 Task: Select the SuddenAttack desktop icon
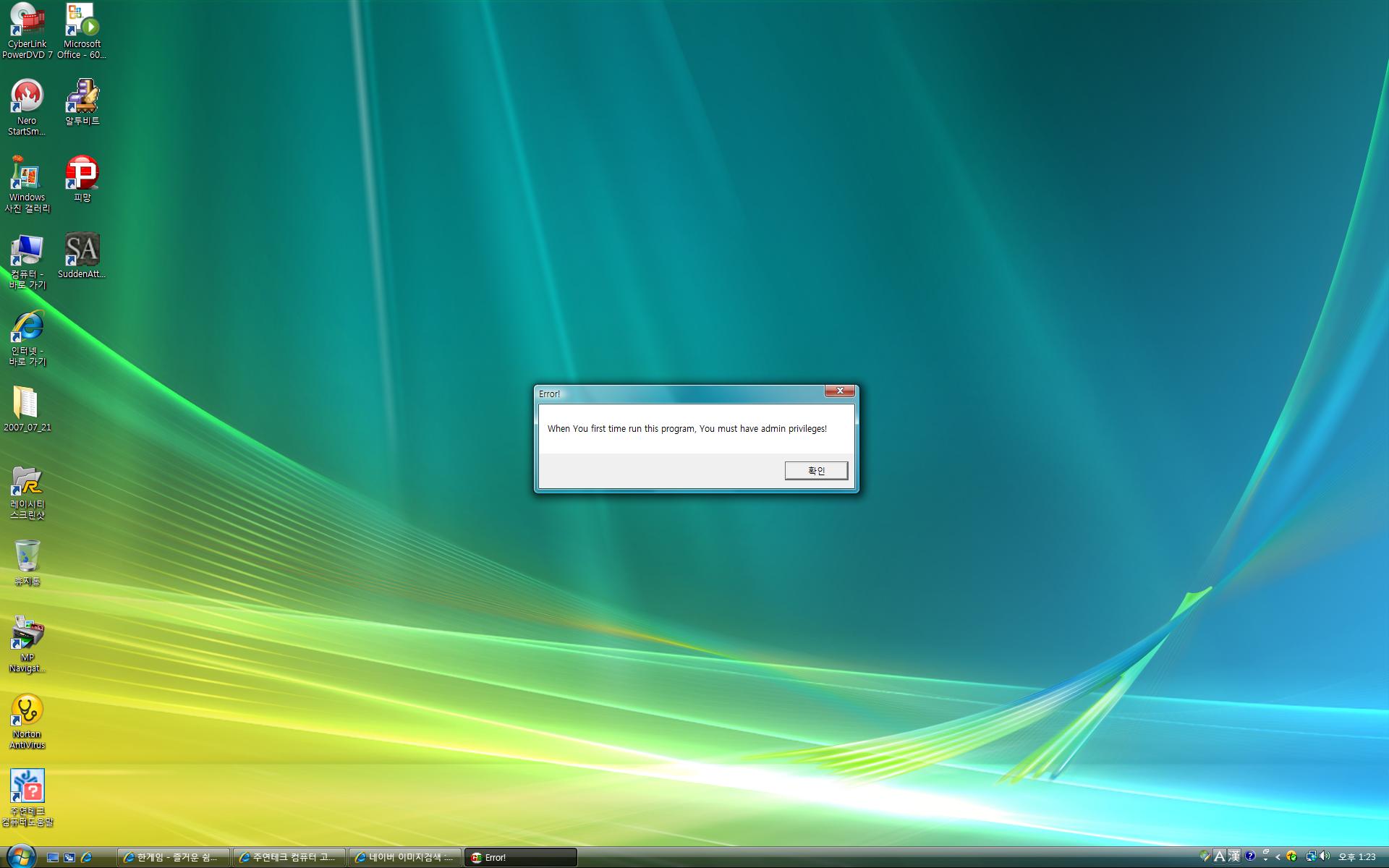82,255
